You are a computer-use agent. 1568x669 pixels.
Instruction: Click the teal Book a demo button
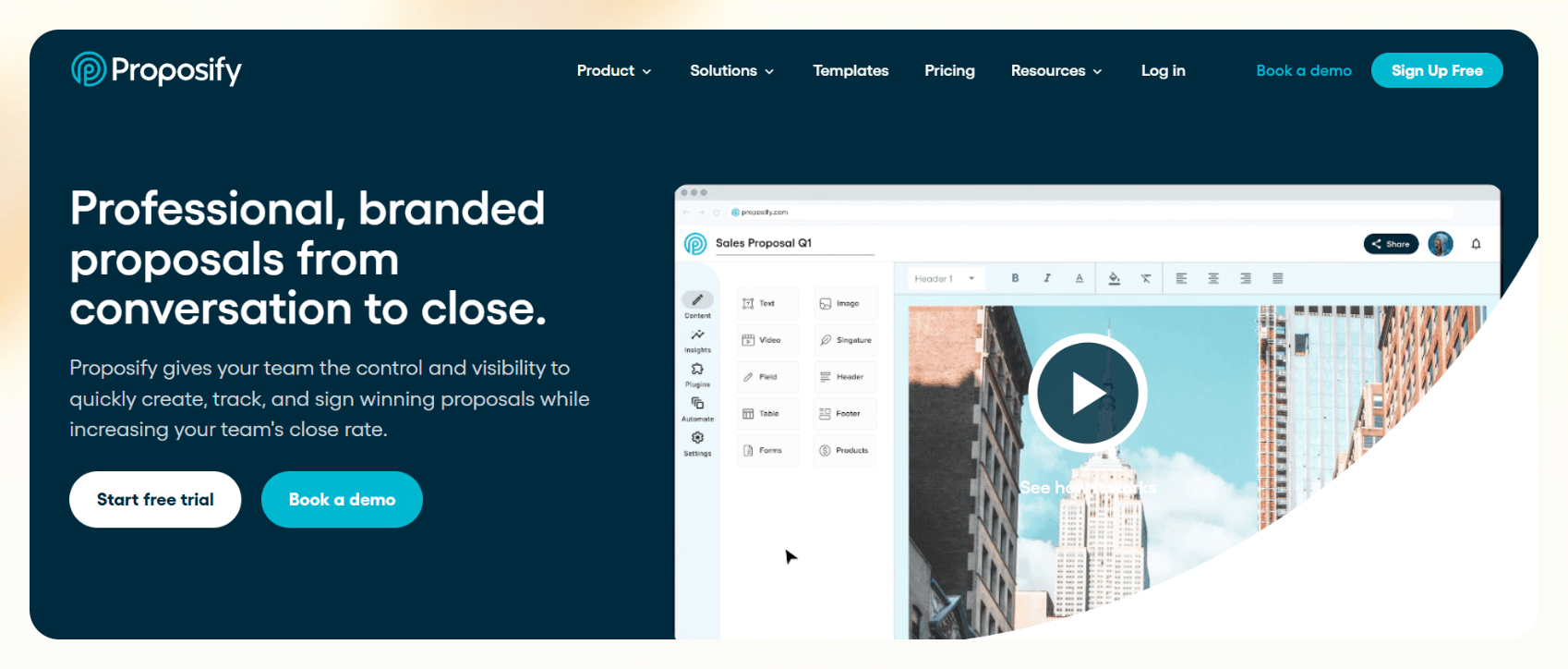tap(342, 500)
